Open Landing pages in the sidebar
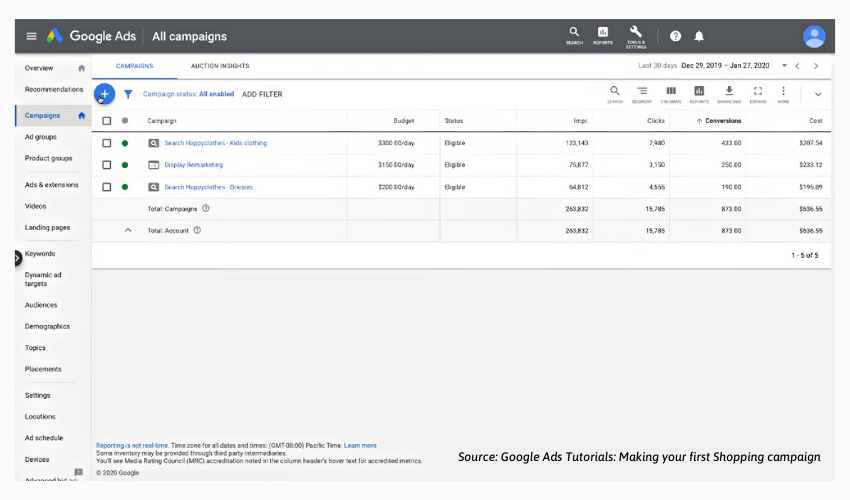This screenshot has height=500, width=850. pyautogui.click(x=47, y=228)
